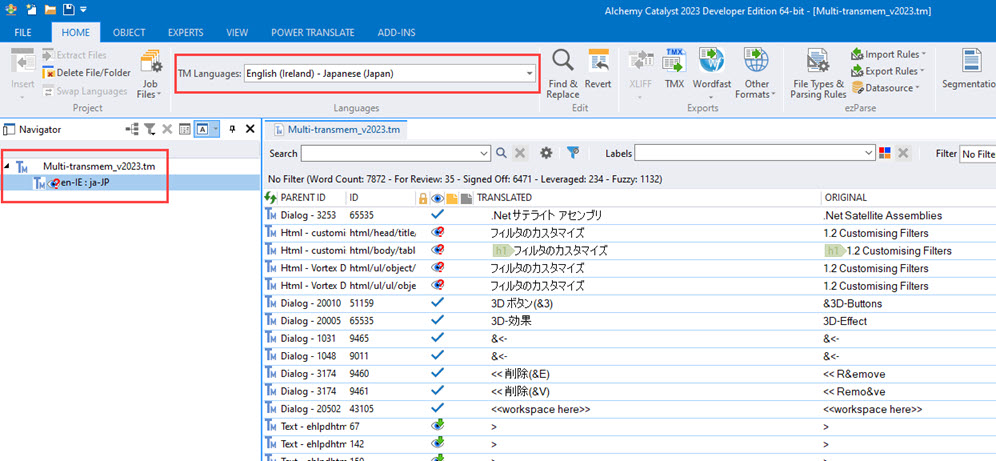Image resolution: width=996 pixels, height=461 pixels.
Task: Export to TMX format
Action: coord(675,68)
